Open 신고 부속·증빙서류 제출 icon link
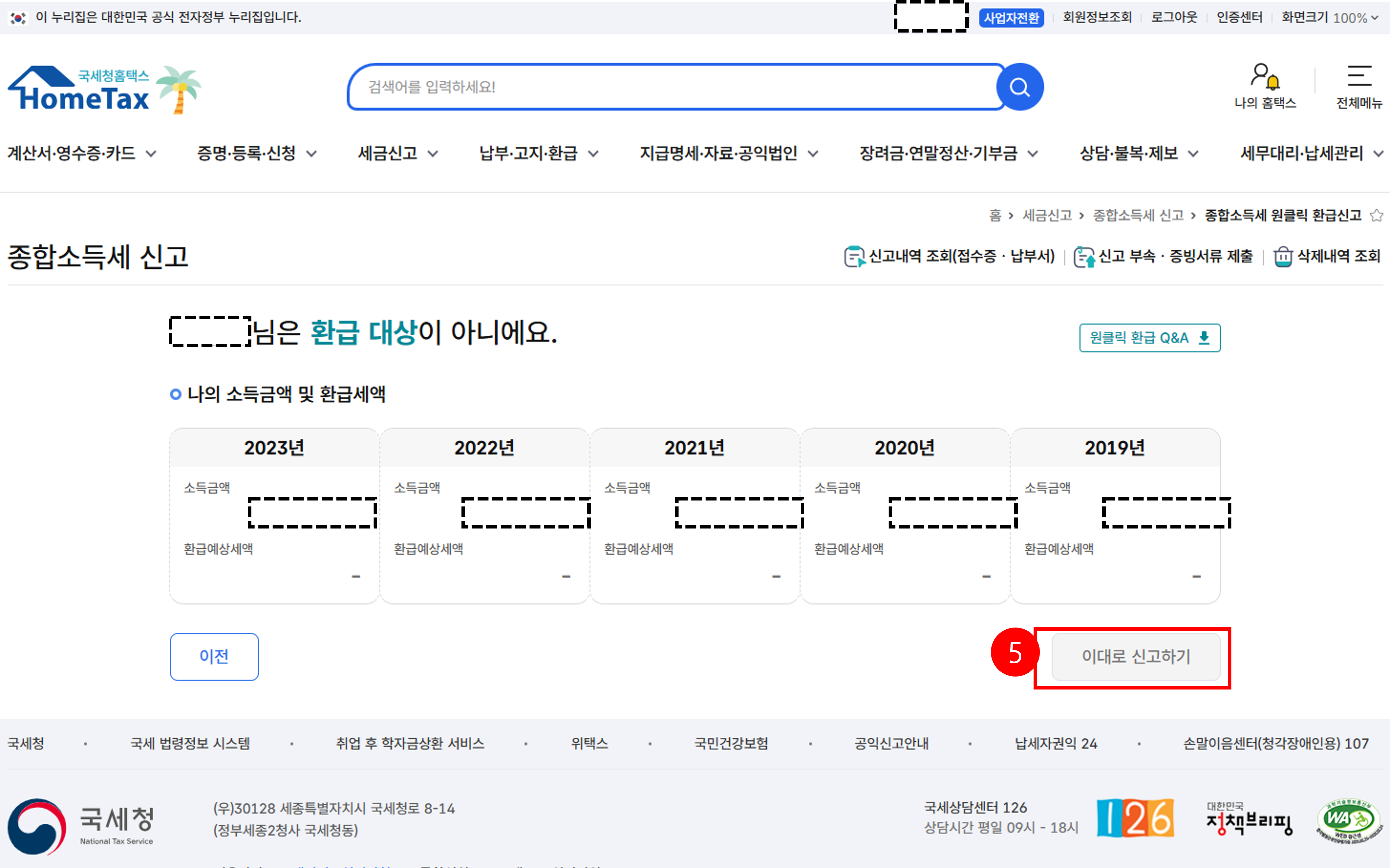Viewport: 1390px width, 868px height. click(x=1084, y=257)
